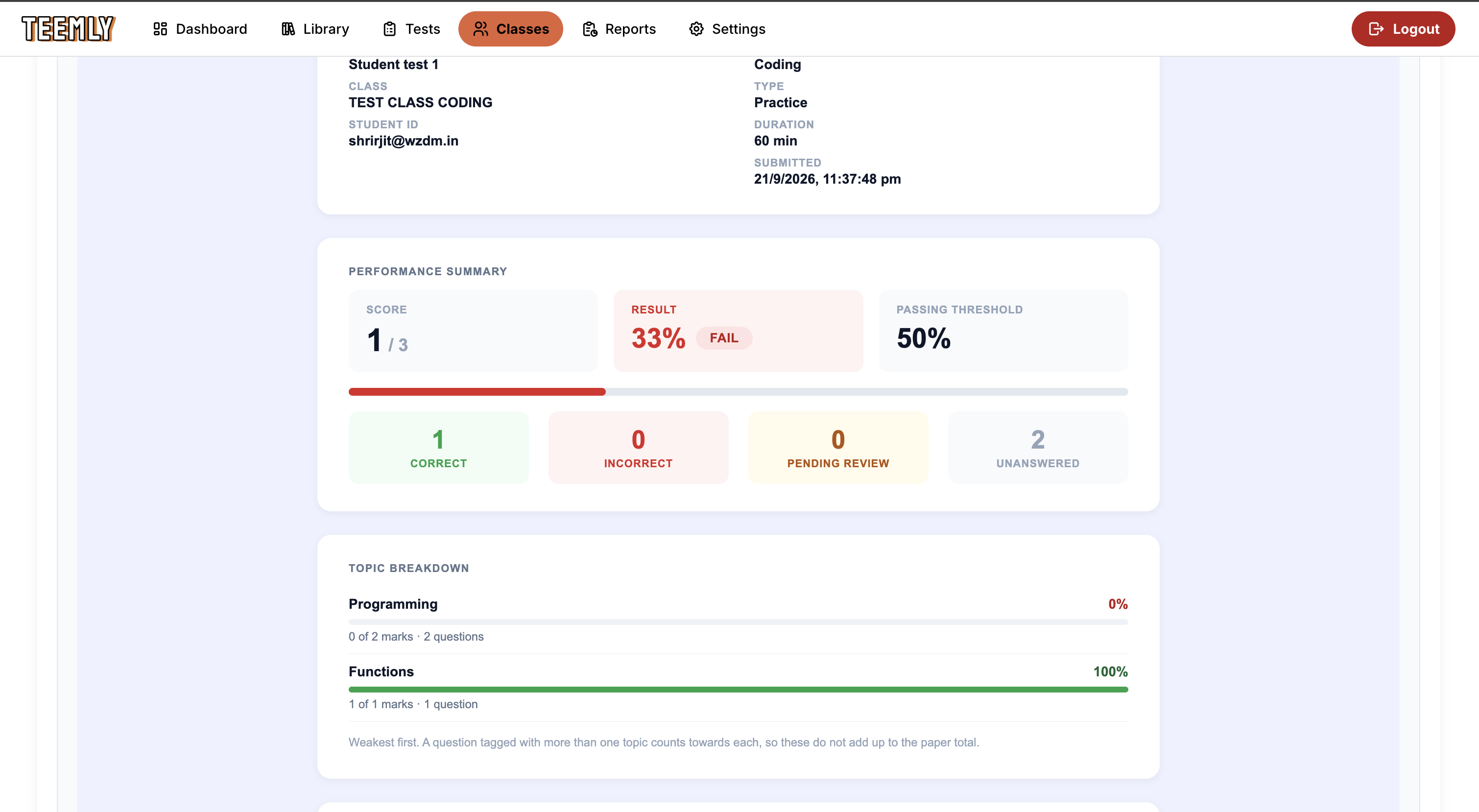Open the Dashboard menu item
Screen dimensions: 1479x812
200,29
